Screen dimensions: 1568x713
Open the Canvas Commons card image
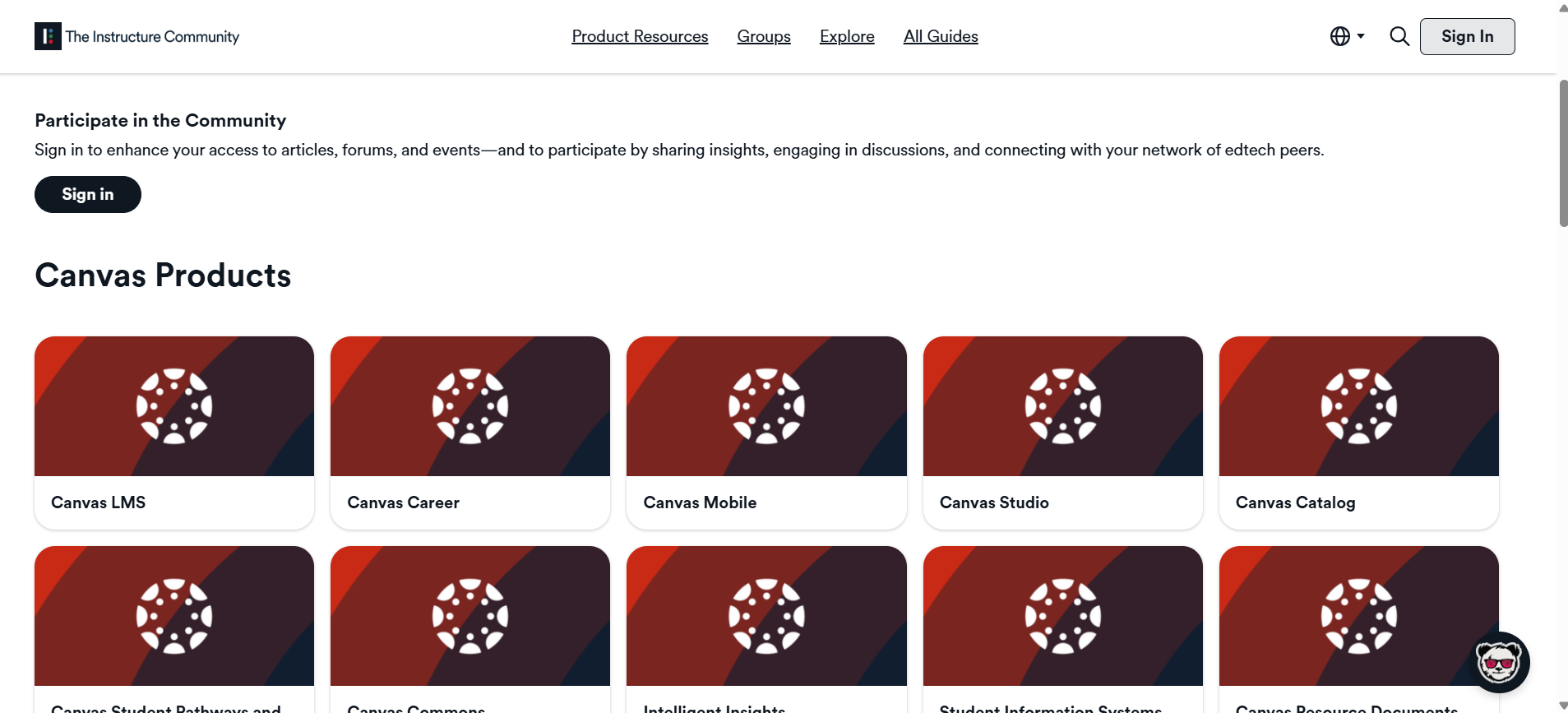click(x=470, y=616)
